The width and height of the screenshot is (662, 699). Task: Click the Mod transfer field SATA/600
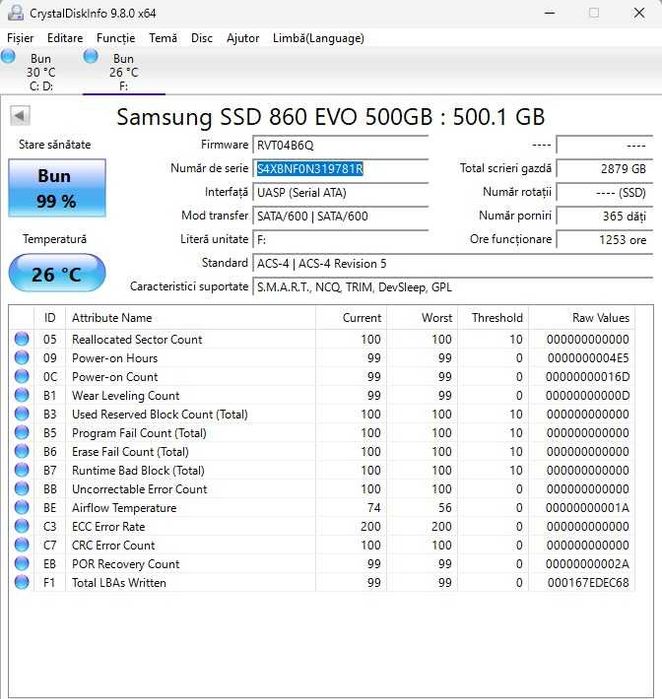[x=341, y=216]
